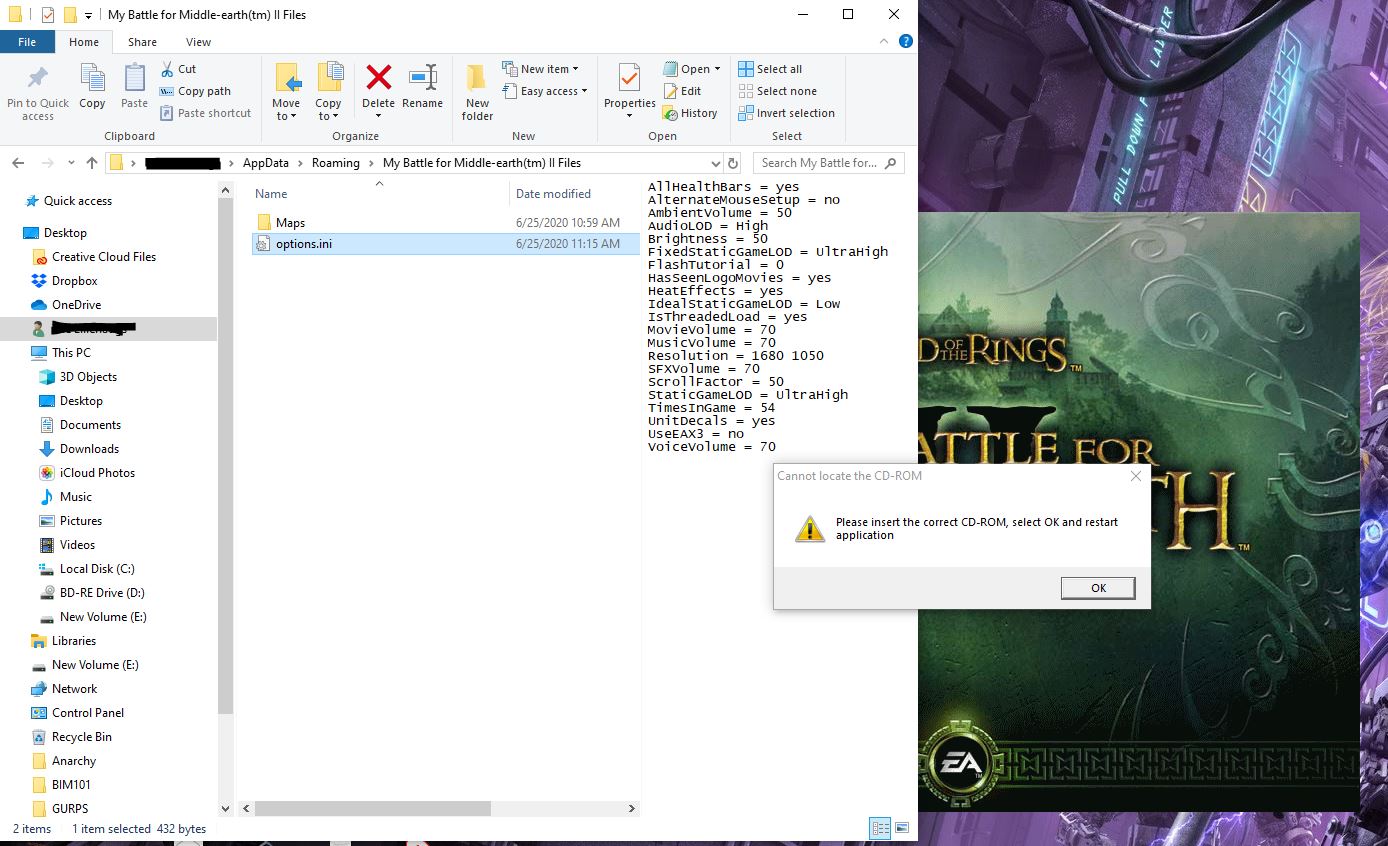Click the History command
Screen dimensions: 1388x846
coord(690,113)
